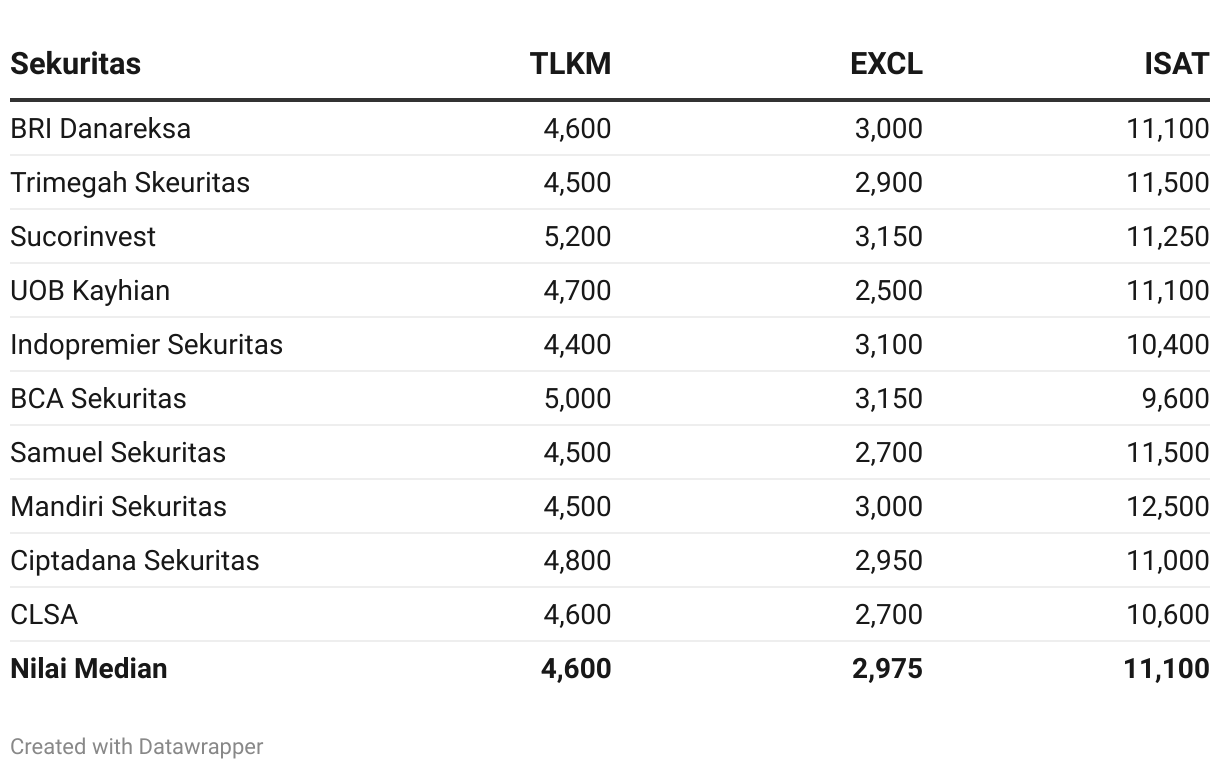
Task: Click the Sekuritas column header
Action: coord(75,63)
